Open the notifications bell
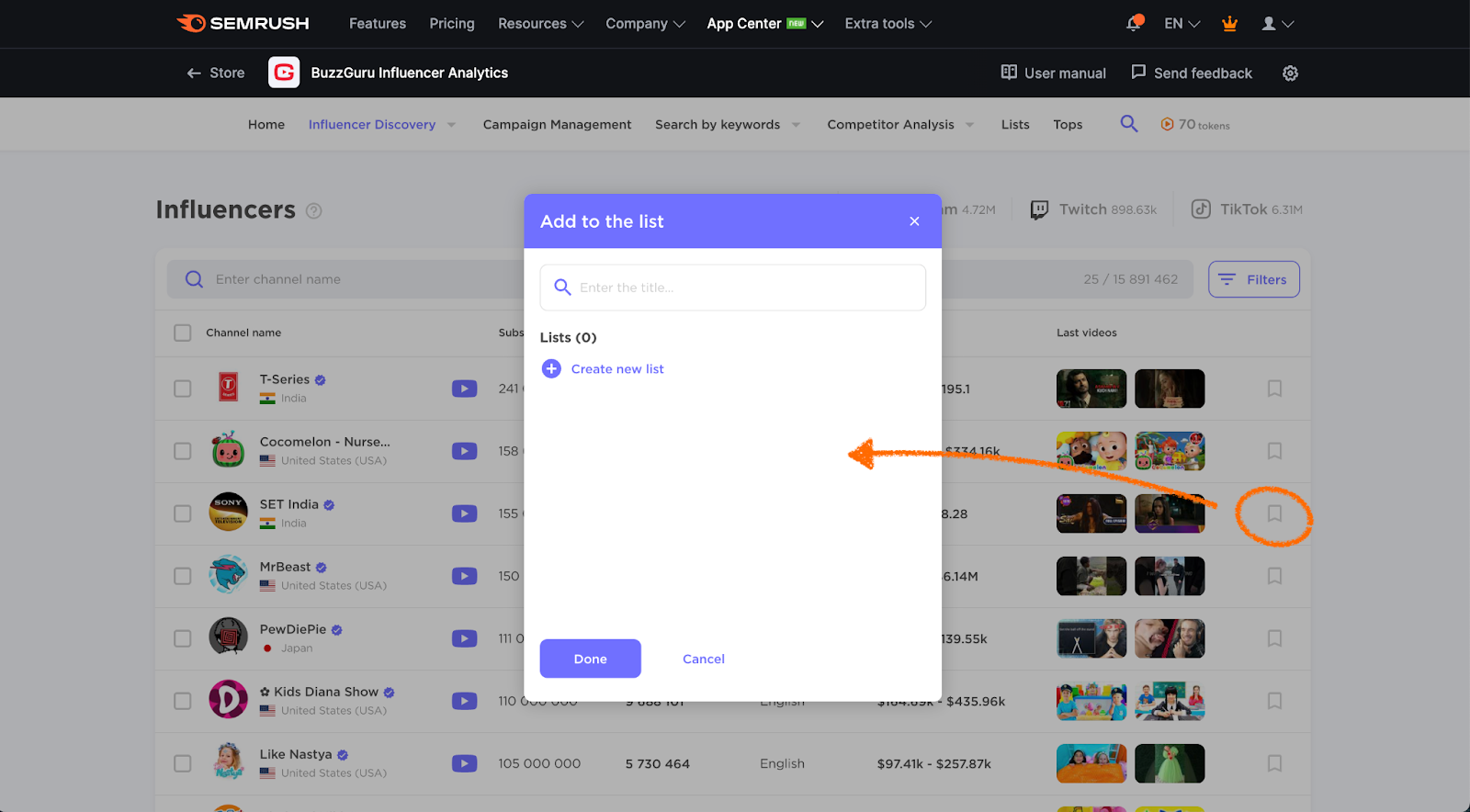1470x812 pixels. pyautogui.click(x=1135, y=23)
